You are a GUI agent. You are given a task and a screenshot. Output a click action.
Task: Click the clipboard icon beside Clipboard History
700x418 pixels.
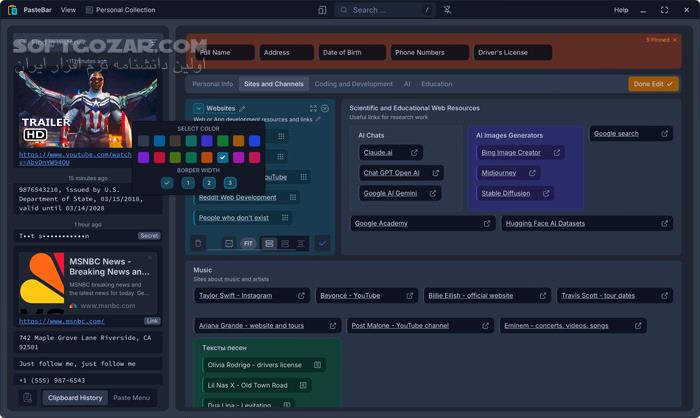tap(26, 398)
